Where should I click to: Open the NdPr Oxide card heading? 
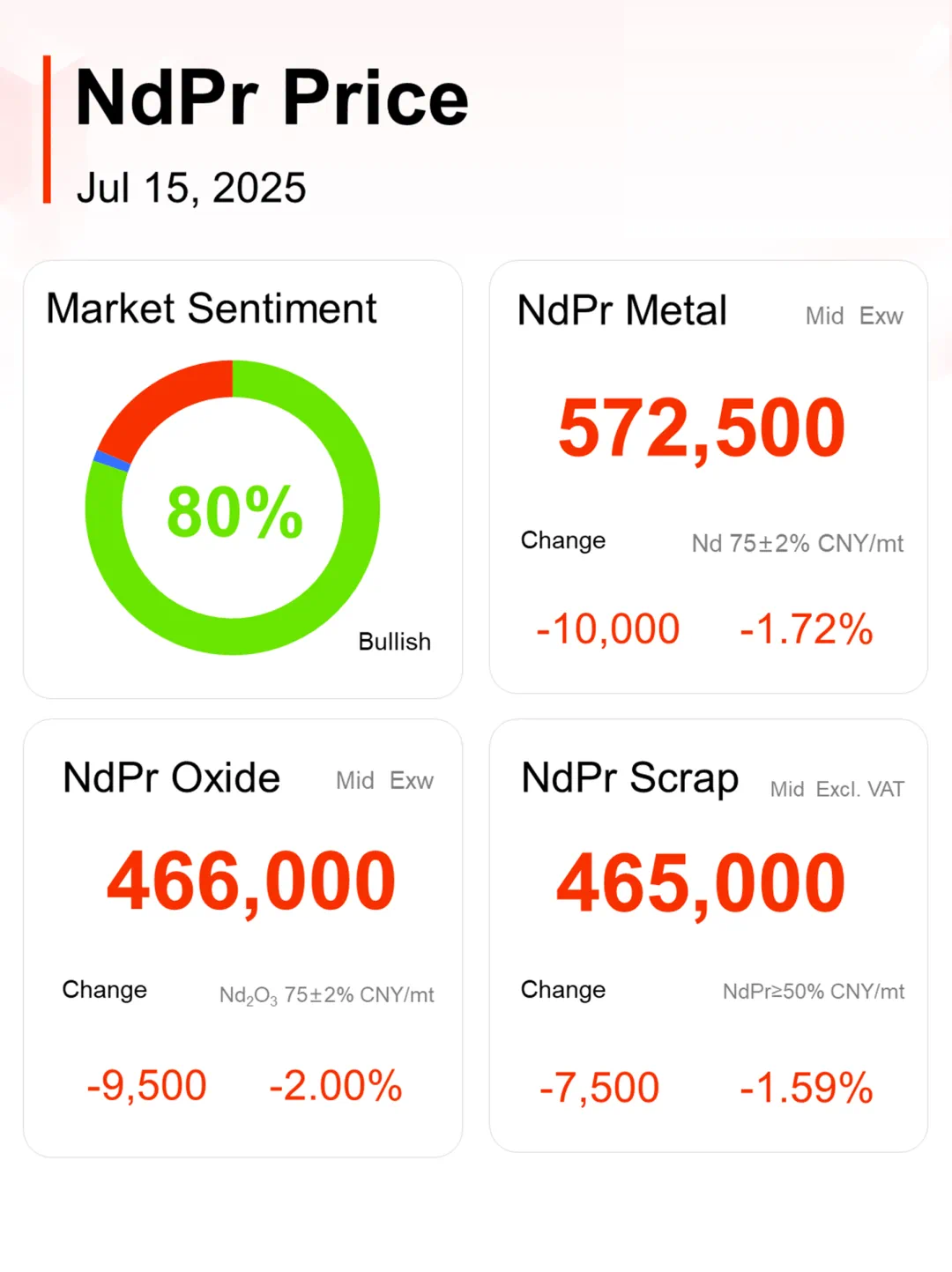171,777
